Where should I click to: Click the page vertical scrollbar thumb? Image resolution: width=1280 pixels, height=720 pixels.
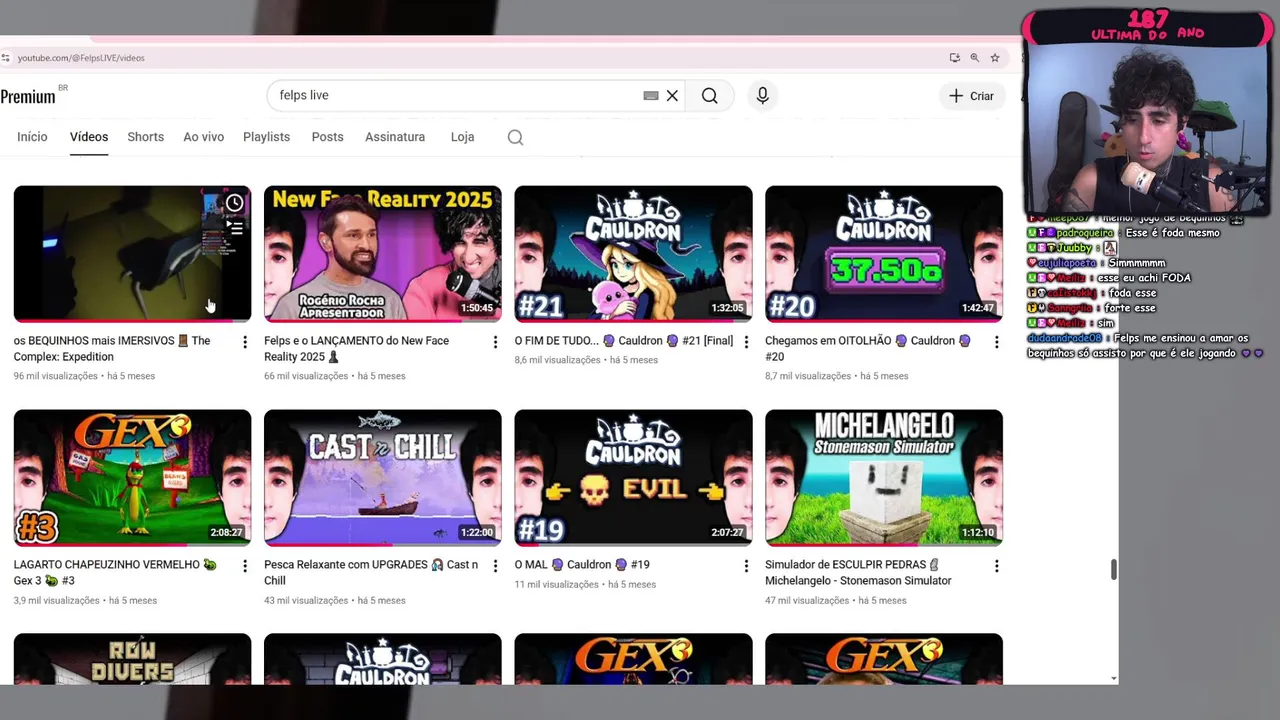coord(1113,569)
